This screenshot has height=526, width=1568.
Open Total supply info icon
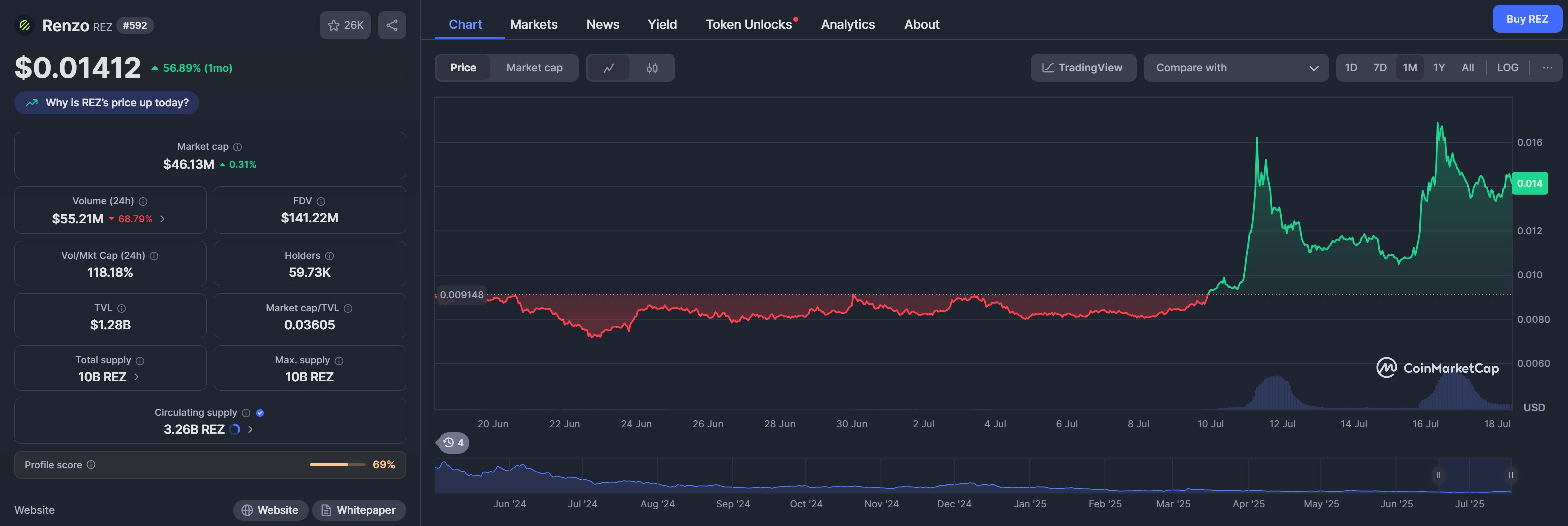click(x=140, y=360)
